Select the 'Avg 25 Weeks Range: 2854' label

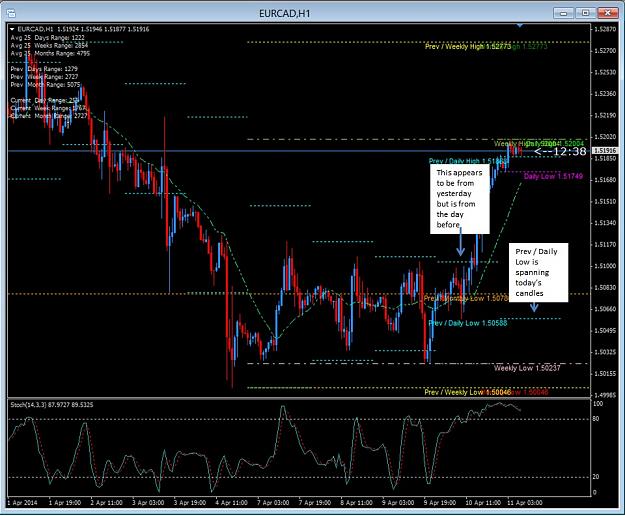coord(49,45)
